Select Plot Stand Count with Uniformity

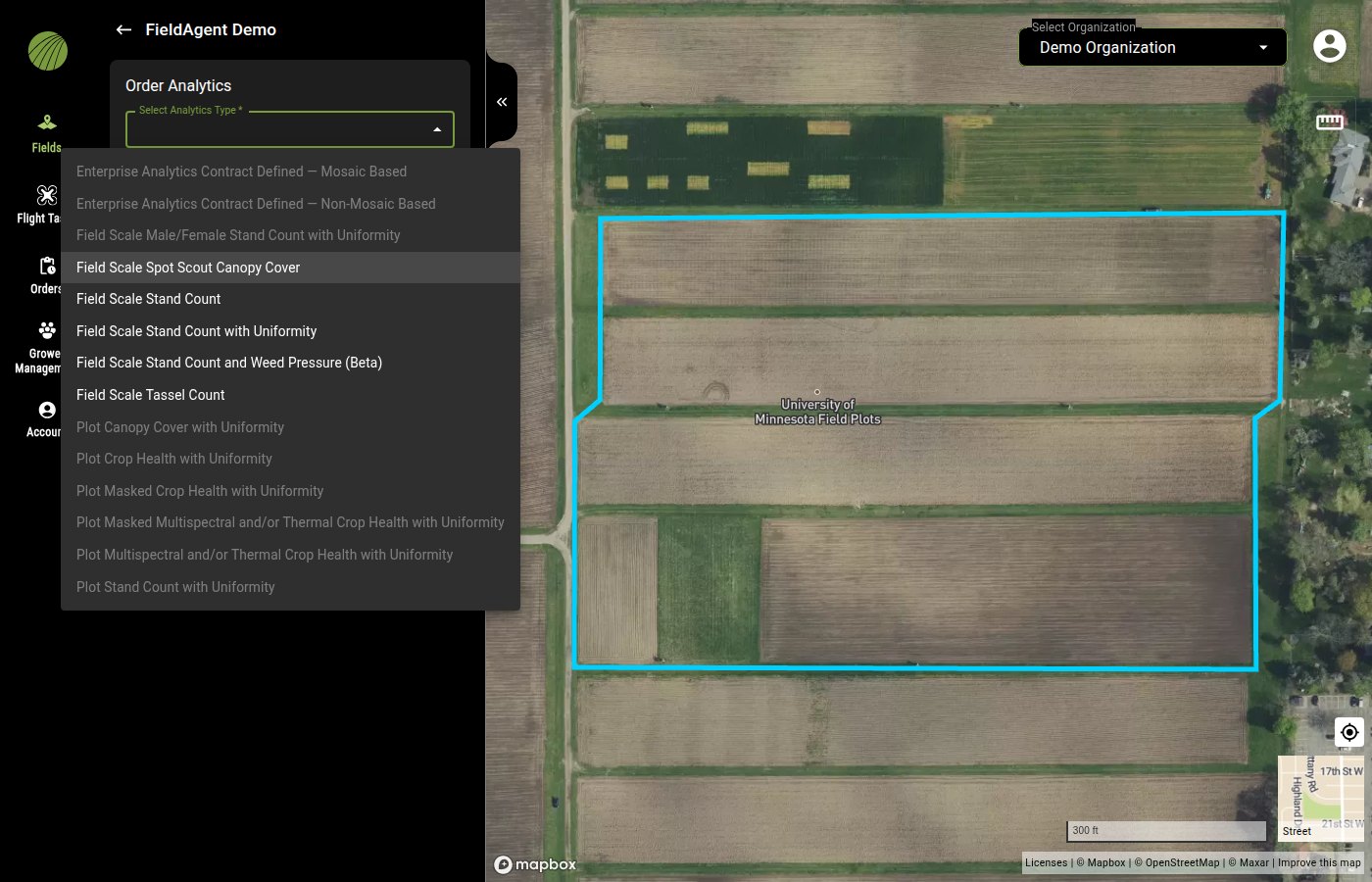pyautogui.click(x=290, y=587)
